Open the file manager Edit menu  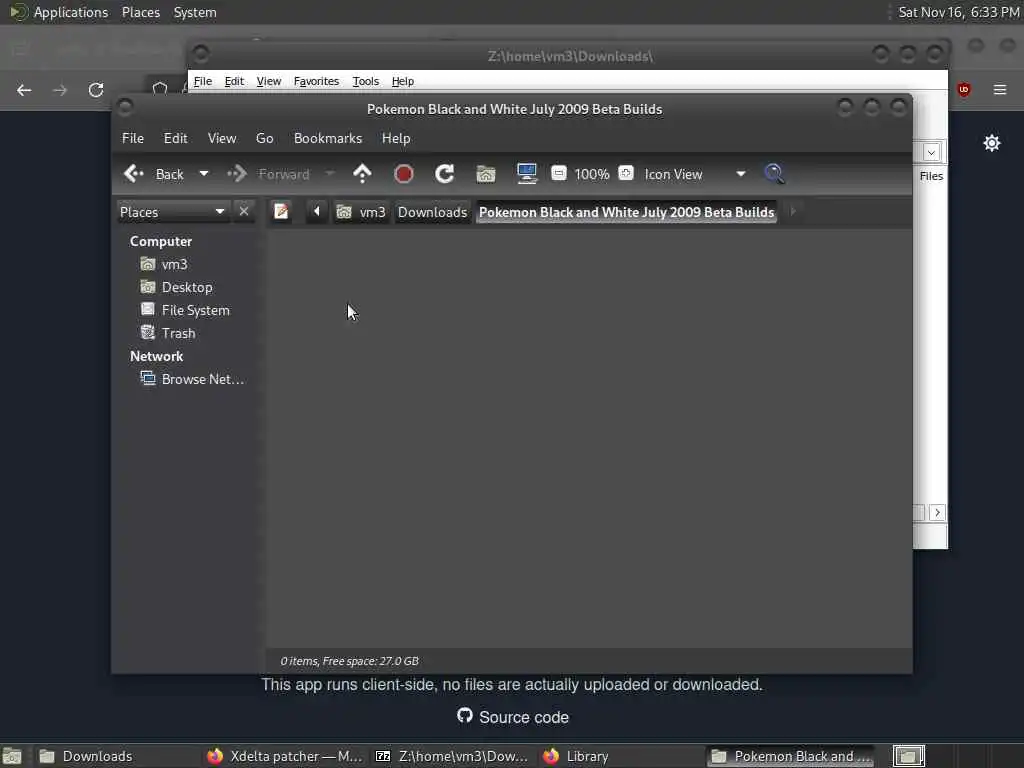[175, 138]
